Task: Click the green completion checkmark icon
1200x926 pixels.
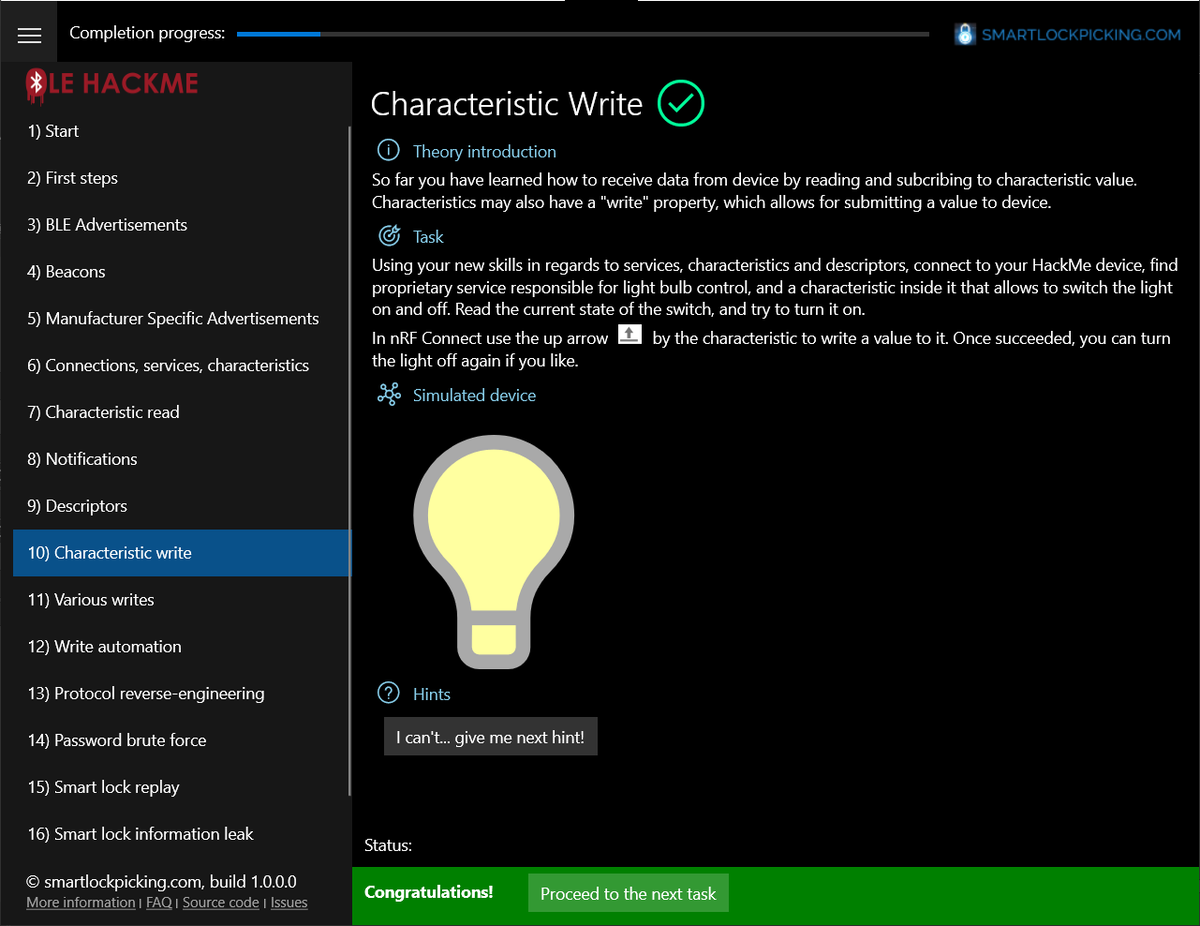Action: pos(681,103)
